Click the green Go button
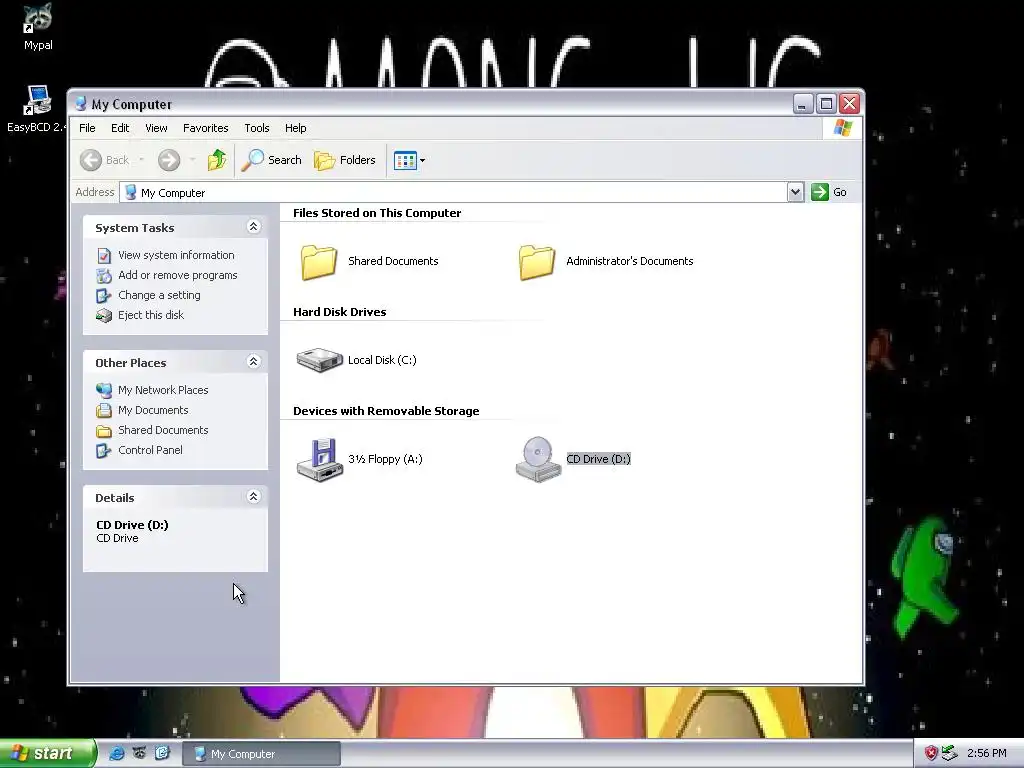Screen dimensions: 1024x768 (x=829, y=192)
